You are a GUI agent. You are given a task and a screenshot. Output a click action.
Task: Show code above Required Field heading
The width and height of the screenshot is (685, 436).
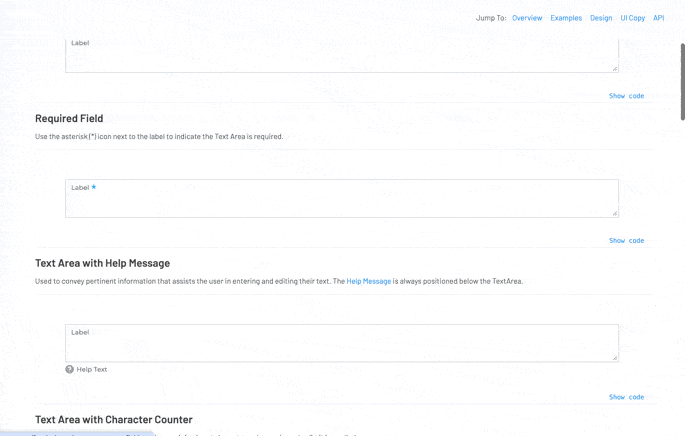pos(626,96)
